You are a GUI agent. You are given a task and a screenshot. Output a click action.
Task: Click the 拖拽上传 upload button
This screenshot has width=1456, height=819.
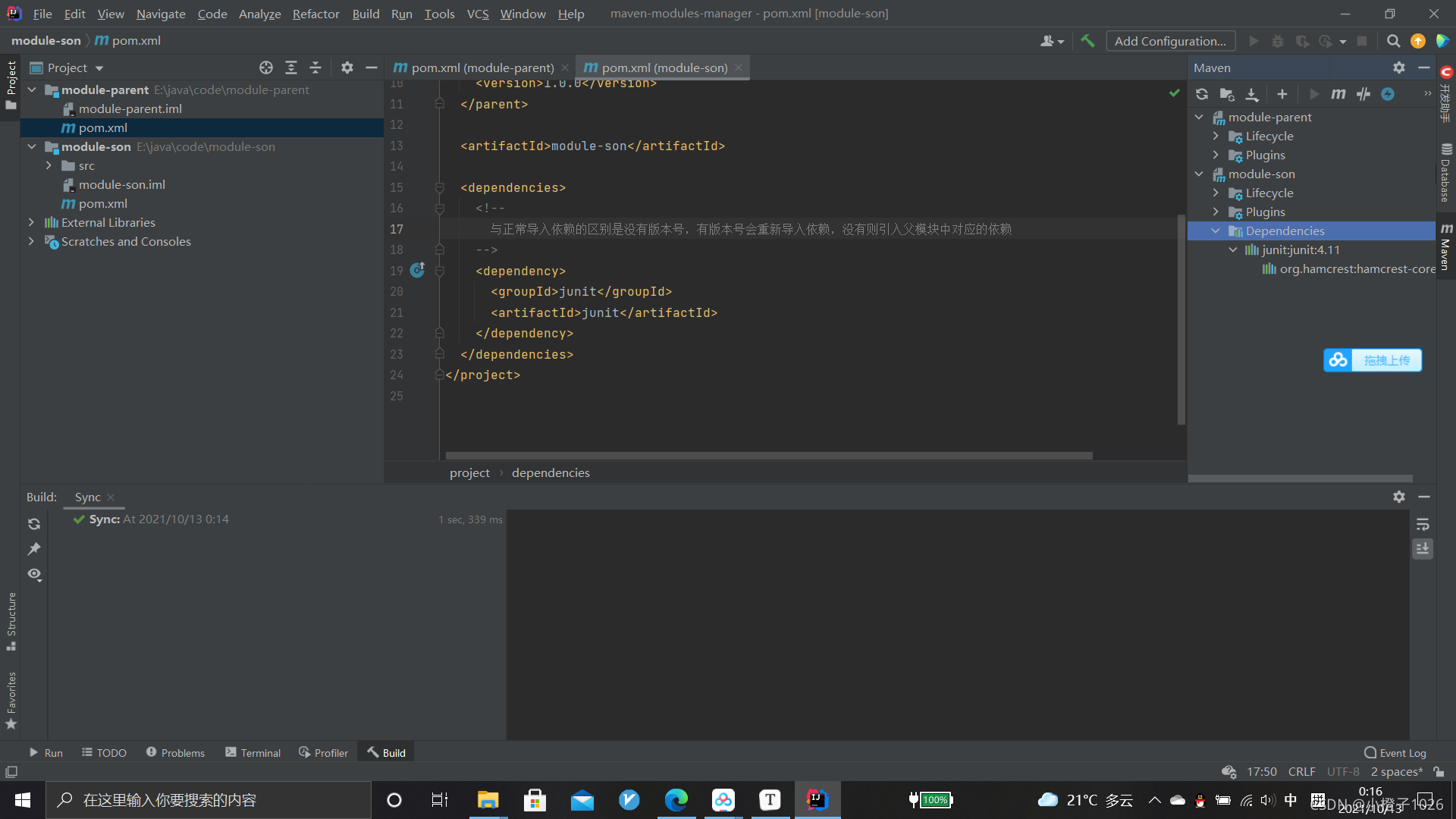[1373, 360]
